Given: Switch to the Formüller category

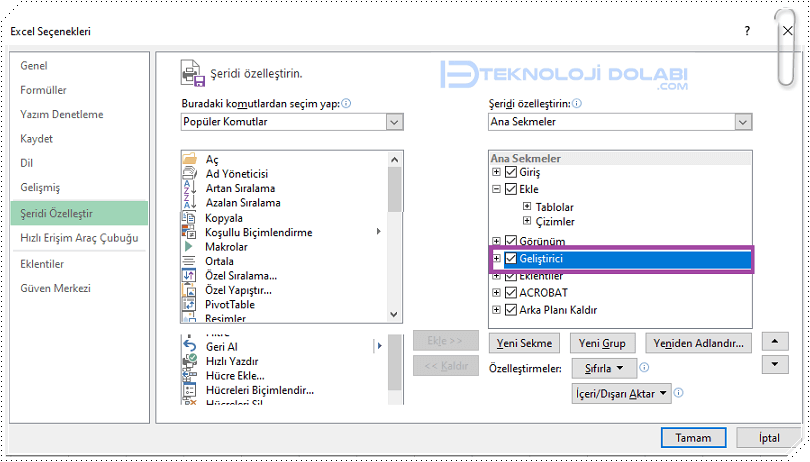Looking at the screenshot, I should click(43, 90).
